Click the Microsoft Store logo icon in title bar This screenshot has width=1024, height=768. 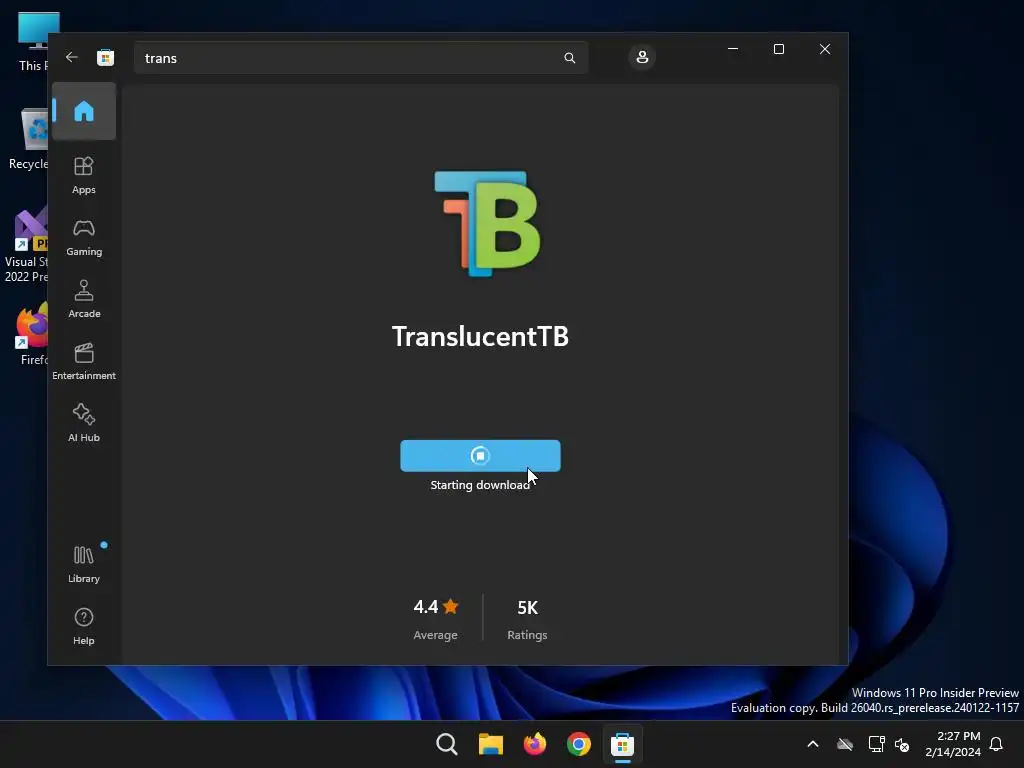[x=105, y=57]
